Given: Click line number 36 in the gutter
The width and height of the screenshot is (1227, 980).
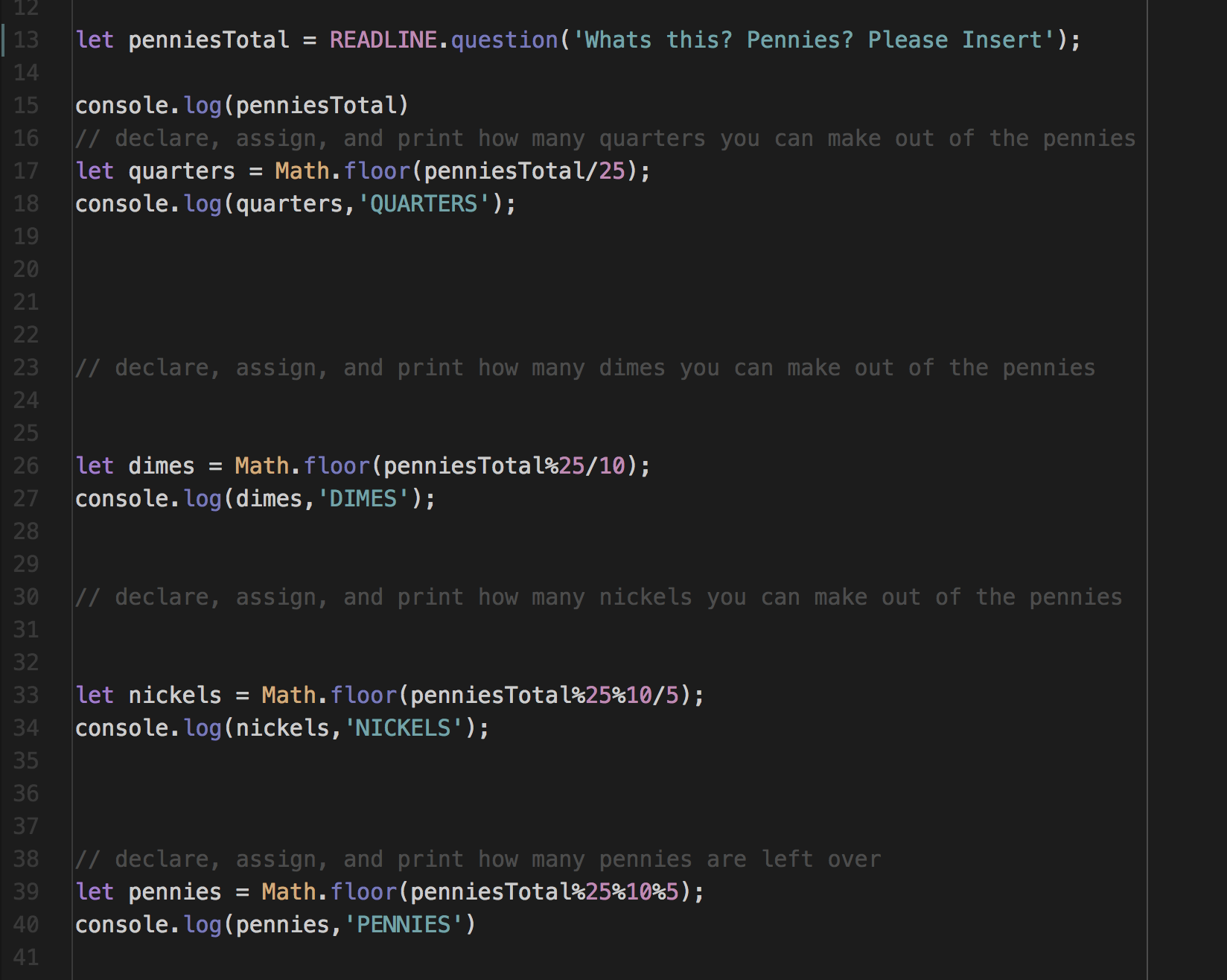Looking at the screenshot, I should [x=26, y=793].
